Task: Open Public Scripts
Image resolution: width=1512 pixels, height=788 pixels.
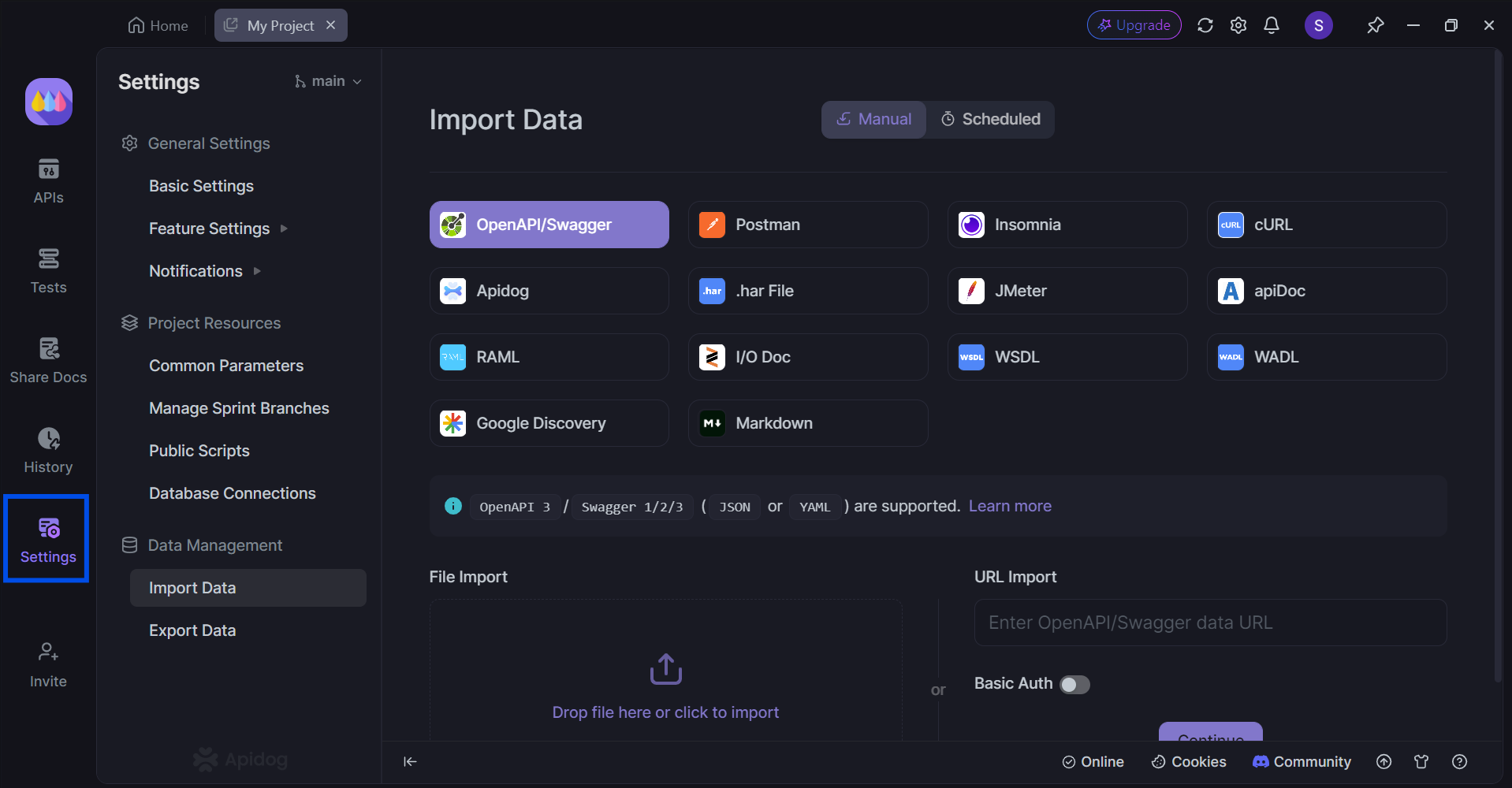Action: (199, 451)
